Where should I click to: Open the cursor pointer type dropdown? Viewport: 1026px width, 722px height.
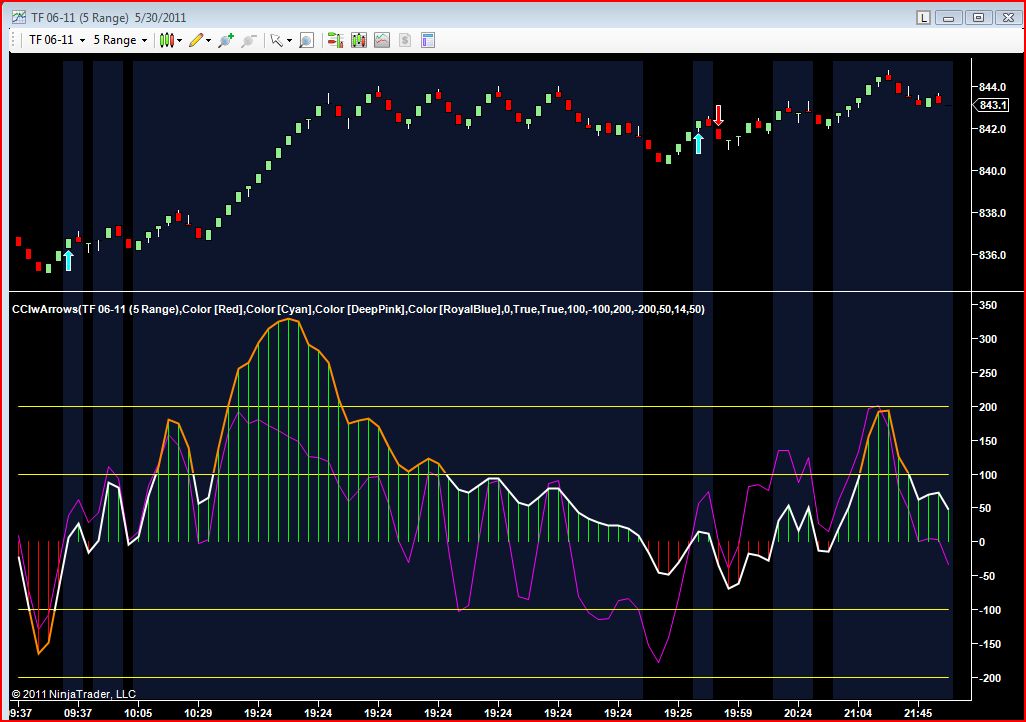pos(281,41)
